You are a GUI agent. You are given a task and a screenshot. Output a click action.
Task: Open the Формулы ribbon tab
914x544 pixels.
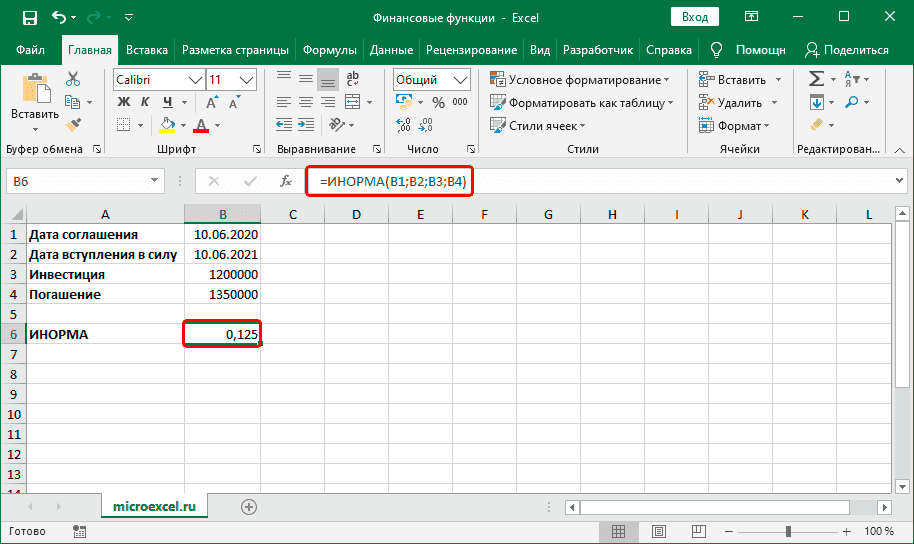tap(329, 50)
